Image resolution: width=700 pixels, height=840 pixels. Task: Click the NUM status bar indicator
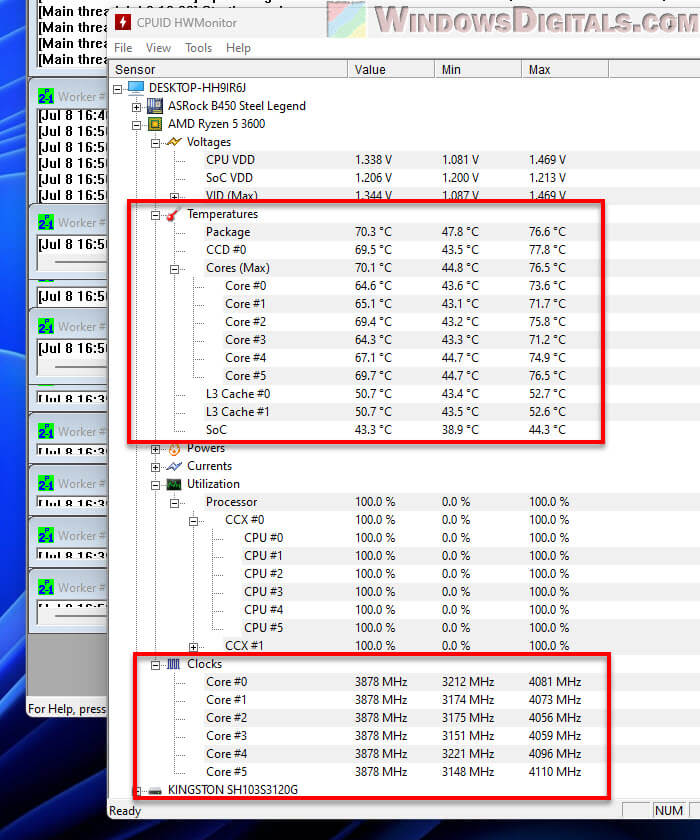pyautogui.click(x=668, y=811)
